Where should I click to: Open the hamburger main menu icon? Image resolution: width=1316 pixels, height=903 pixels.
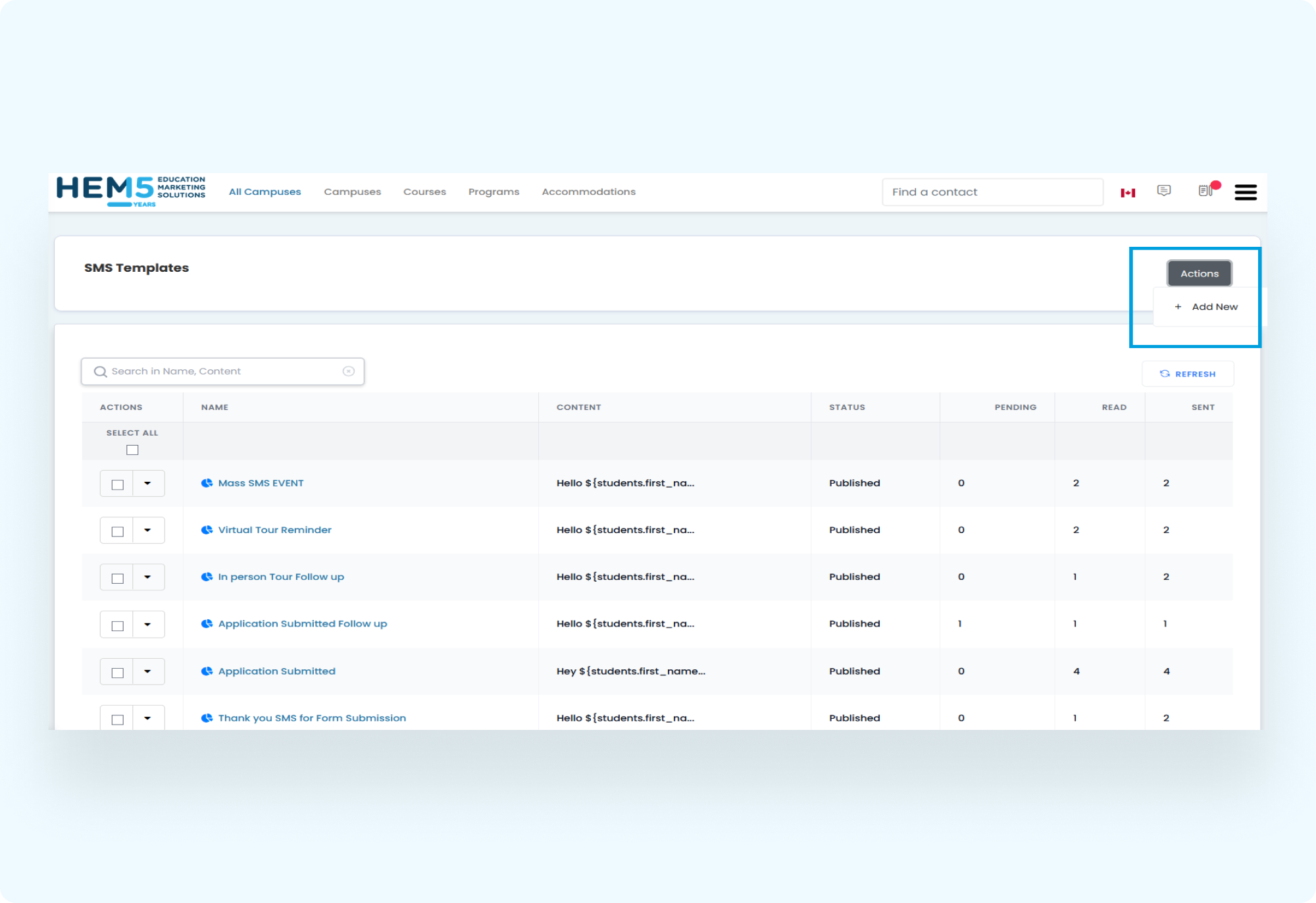(1245, 192)
